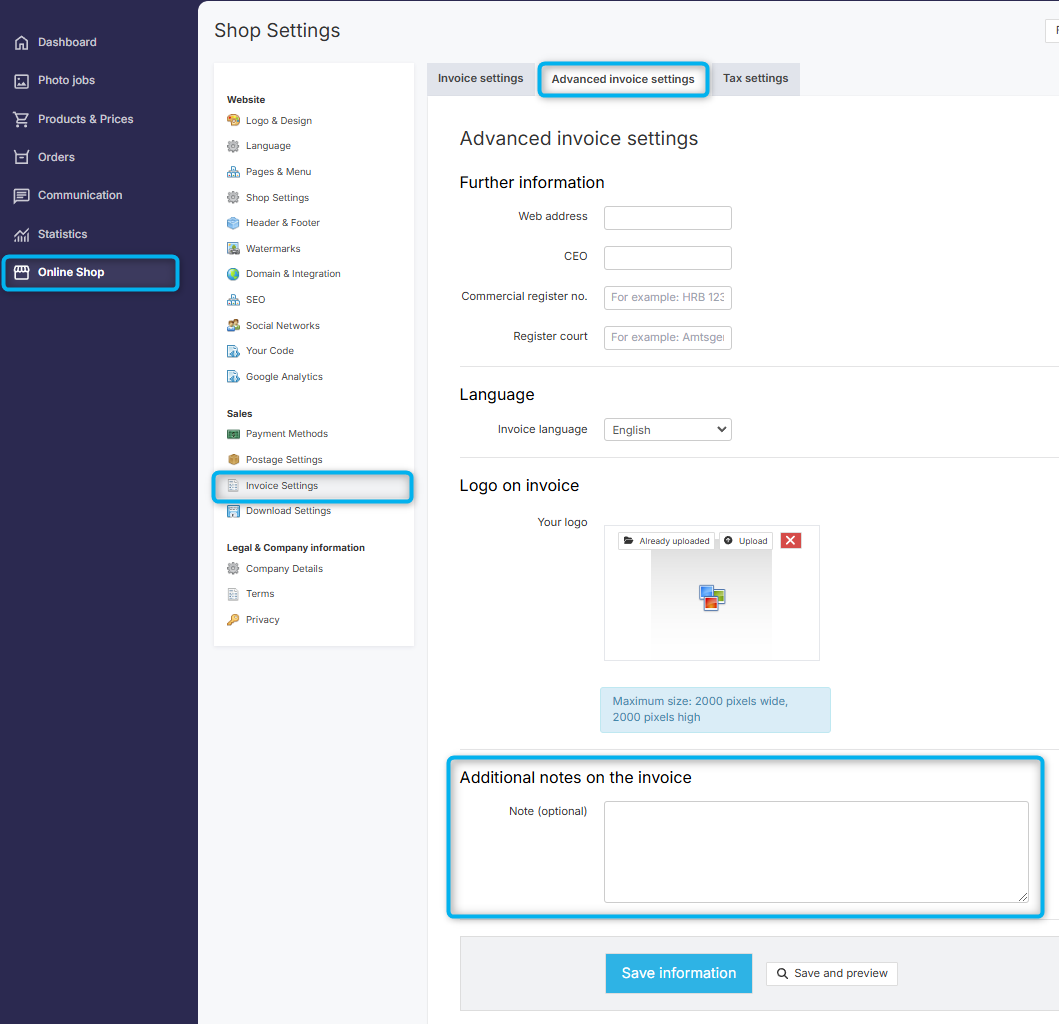Click the Save and preview button
1059x1024 pixels.
point(831,973)
